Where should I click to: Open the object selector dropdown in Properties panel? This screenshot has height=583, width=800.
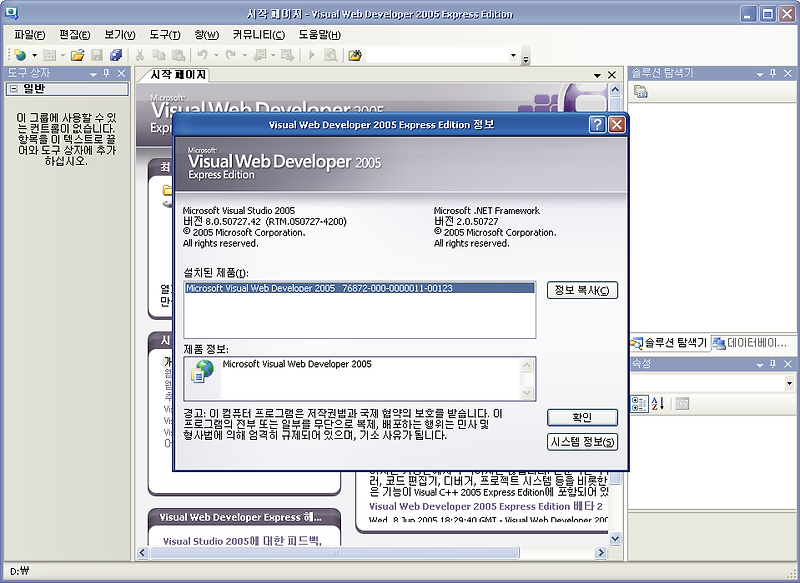[x=789, y=383]
